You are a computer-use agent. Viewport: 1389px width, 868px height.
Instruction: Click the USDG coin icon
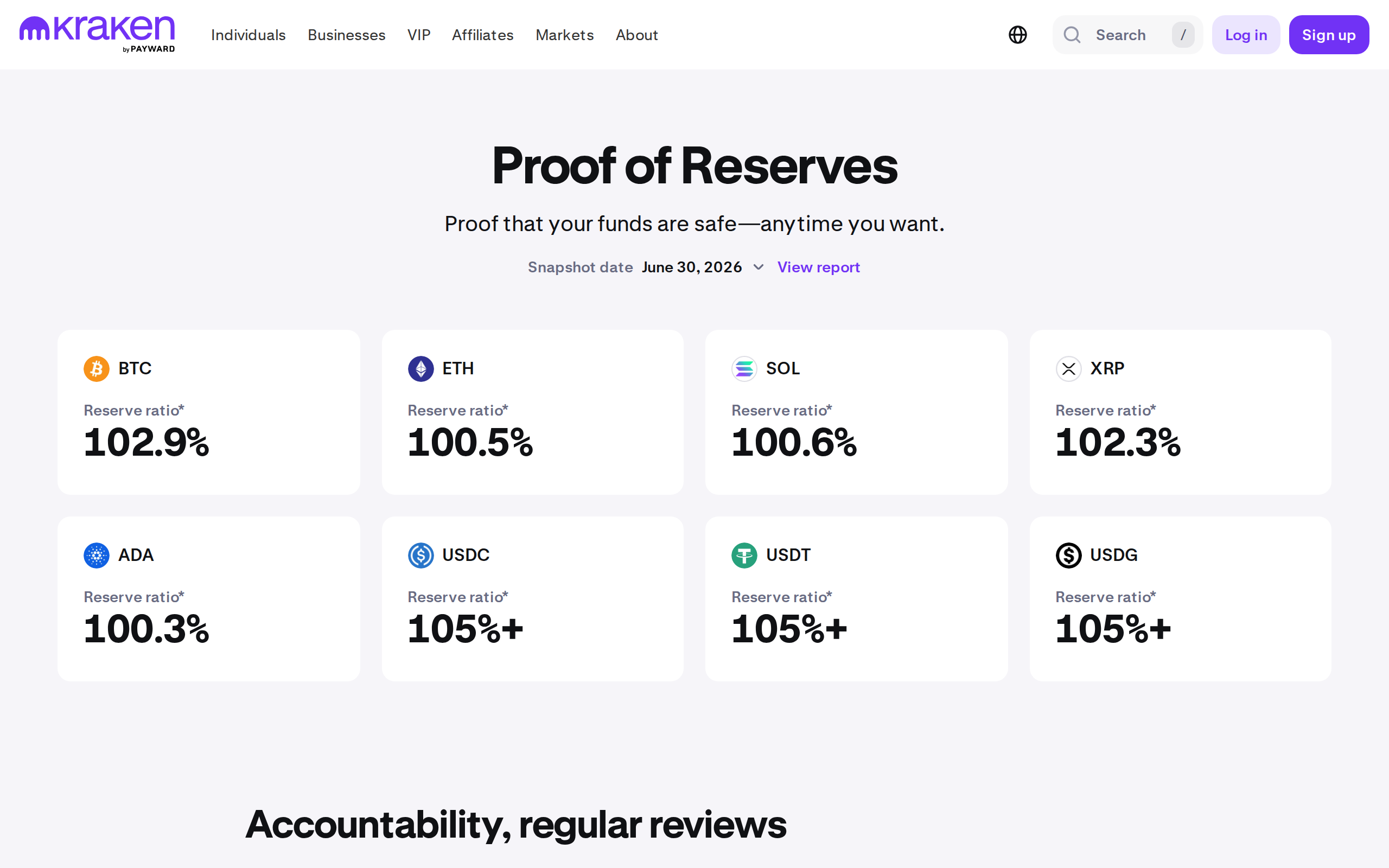pyautogui.click(x=1069, y=555)
